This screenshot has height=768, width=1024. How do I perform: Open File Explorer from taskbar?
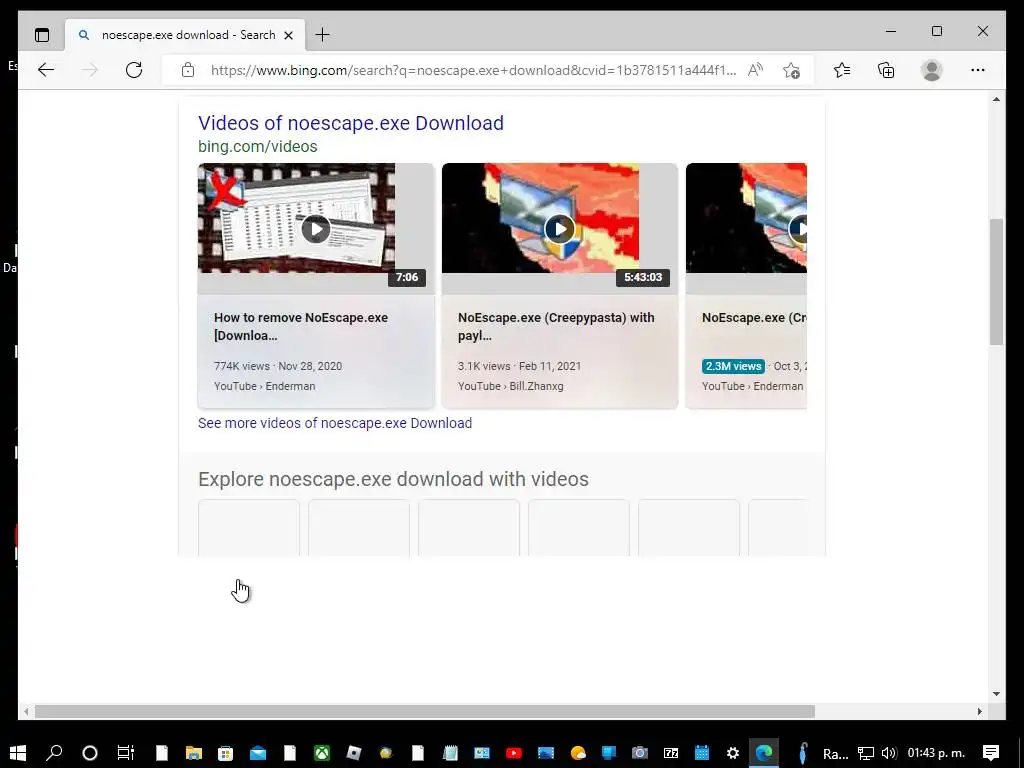[194, 753]
